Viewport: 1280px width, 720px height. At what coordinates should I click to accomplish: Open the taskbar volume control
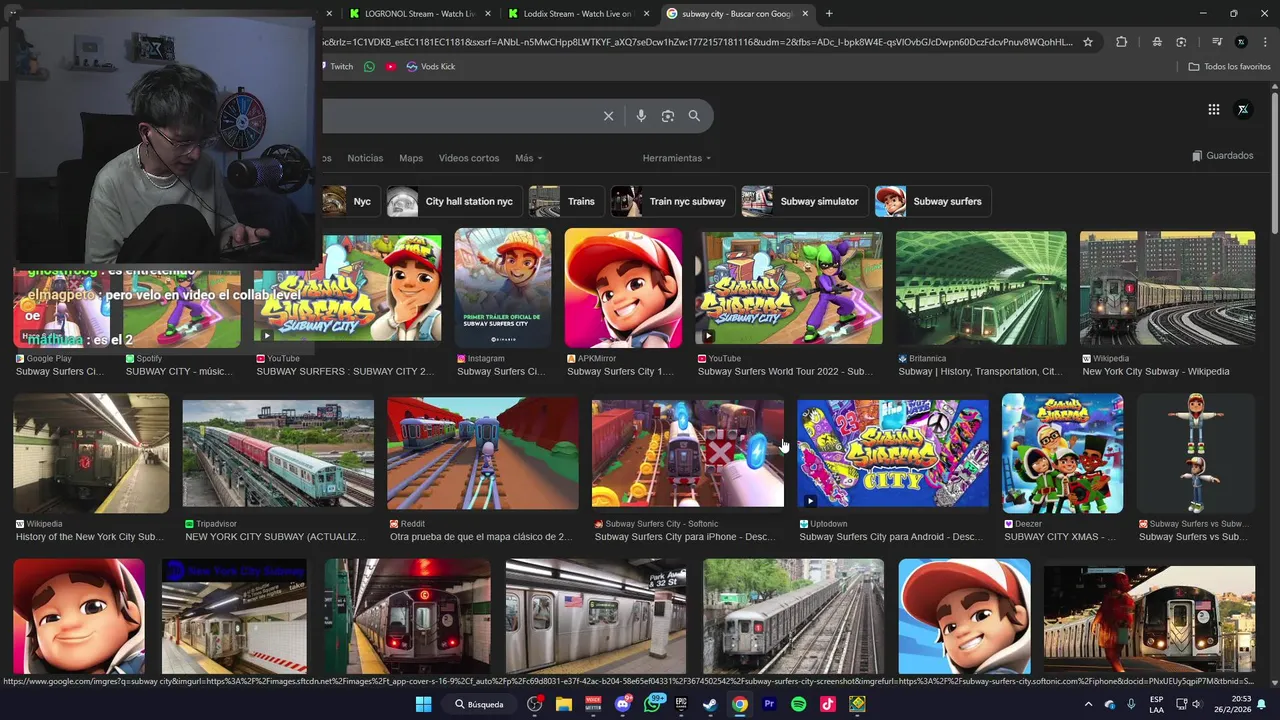(x=1196, y=704)
